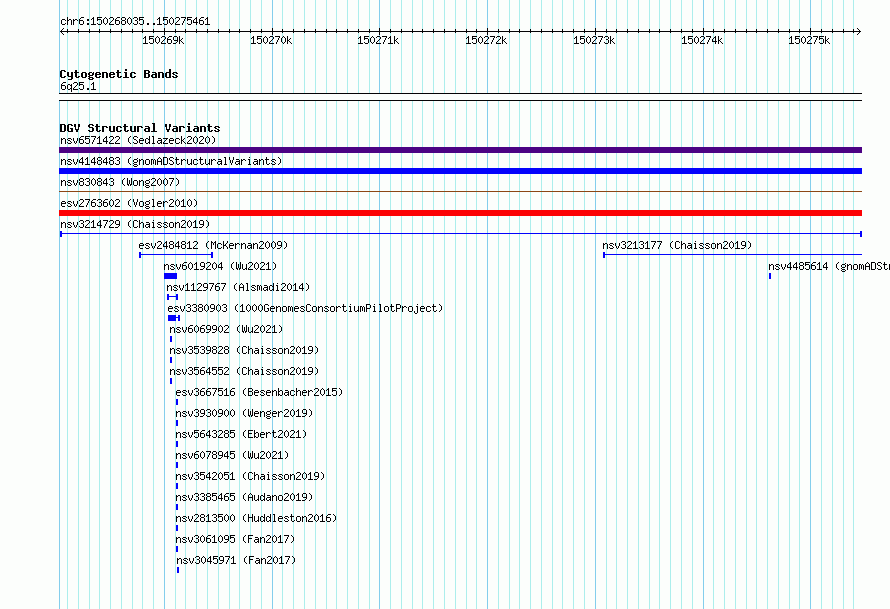Open nsv1129767 (Alsmadi2014) label
Viewport: 890px width, 609px height.
pos(238,287)
